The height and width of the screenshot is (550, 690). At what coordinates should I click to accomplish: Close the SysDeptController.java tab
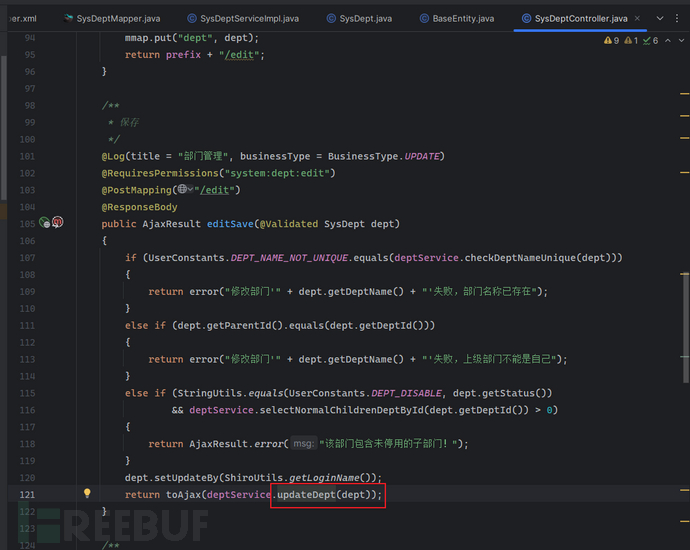(637, 18)
